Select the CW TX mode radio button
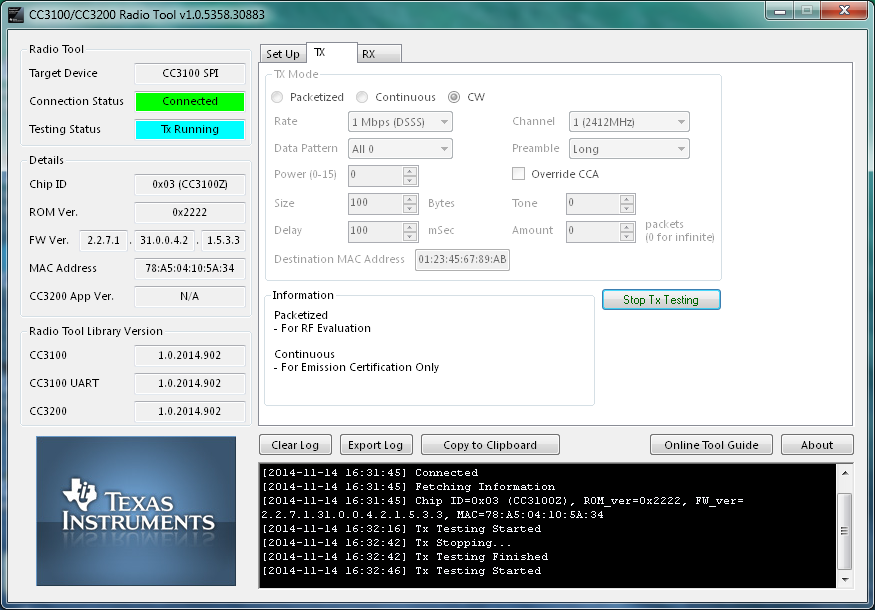This screenshot has width=875, height=610. [454, 97]
